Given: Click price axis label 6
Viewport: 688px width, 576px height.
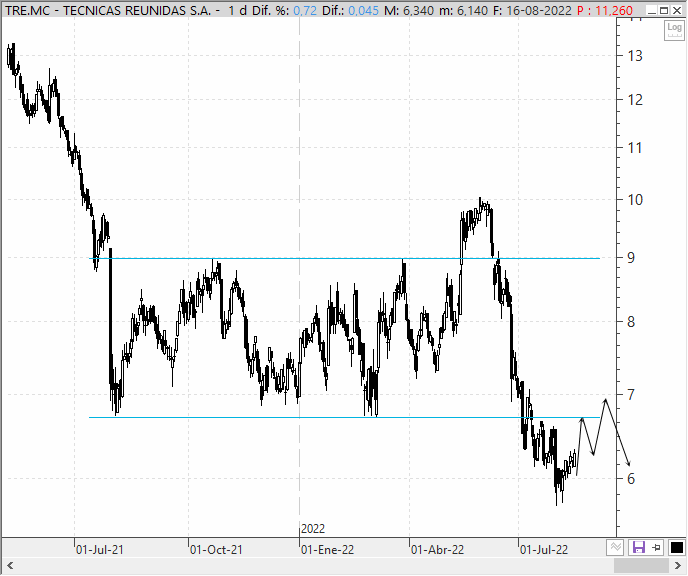Looking at the screenshot, I should click(631, 479).
